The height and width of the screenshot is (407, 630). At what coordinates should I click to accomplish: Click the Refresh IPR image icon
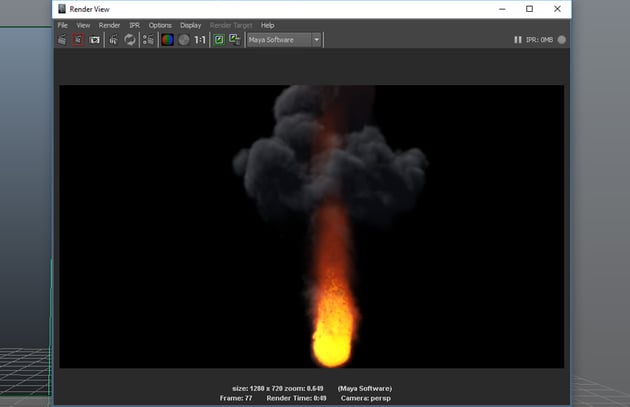pyautogui.click(x=130, y=40)
